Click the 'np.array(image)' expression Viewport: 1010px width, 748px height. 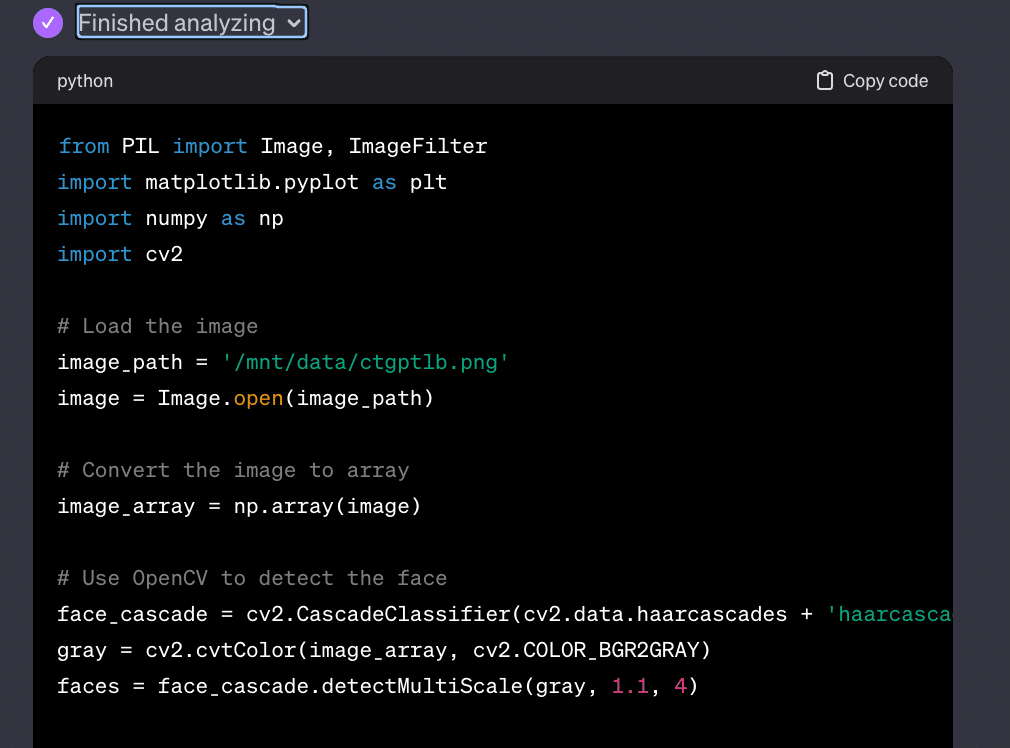click(327, 506)
